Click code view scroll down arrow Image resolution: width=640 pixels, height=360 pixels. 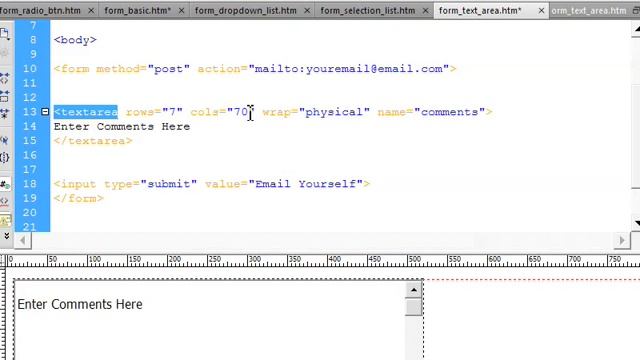pos(636,223)
